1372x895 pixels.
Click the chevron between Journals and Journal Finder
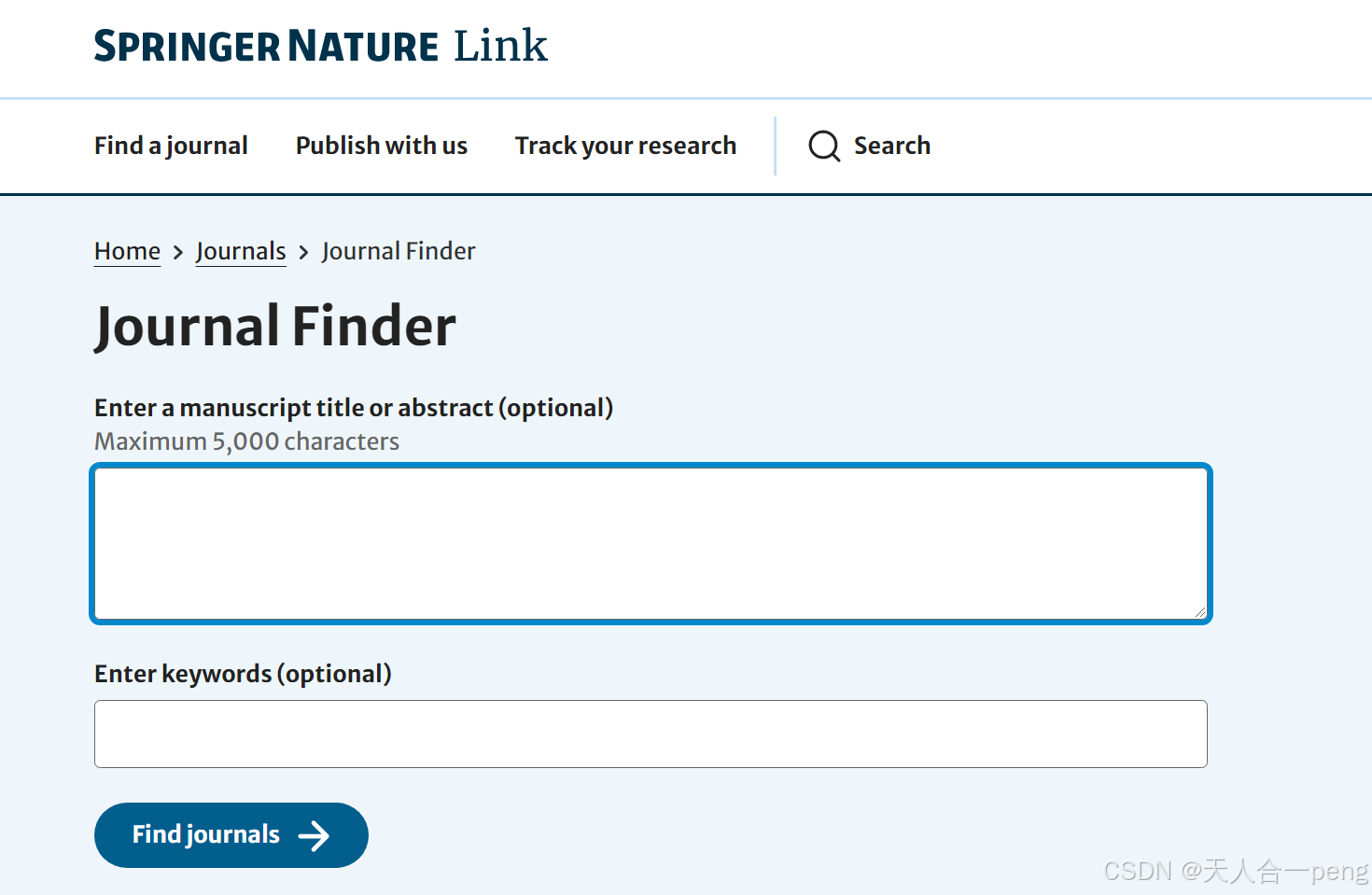302,252
